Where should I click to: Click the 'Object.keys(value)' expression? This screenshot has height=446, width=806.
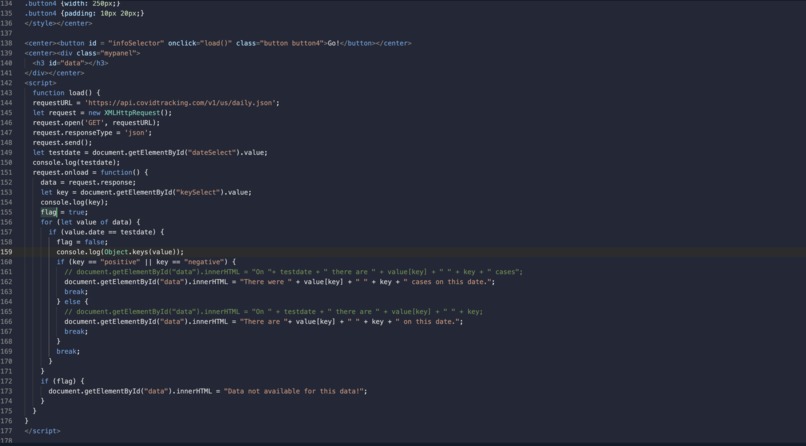tap(142, 252)
